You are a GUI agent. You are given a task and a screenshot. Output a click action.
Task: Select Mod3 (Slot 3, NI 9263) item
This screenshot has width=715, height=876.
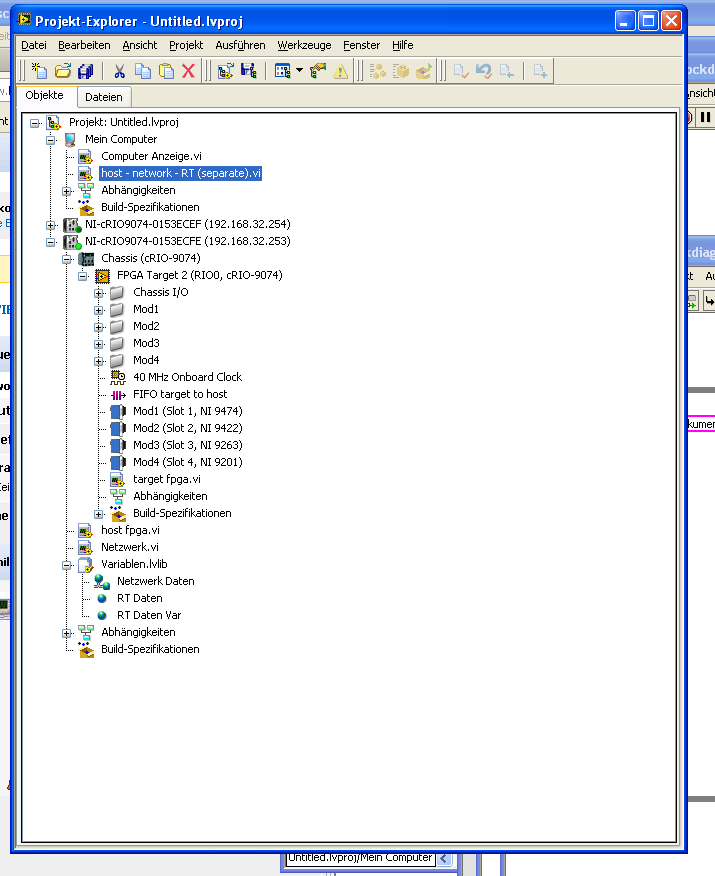coord(187,445)
